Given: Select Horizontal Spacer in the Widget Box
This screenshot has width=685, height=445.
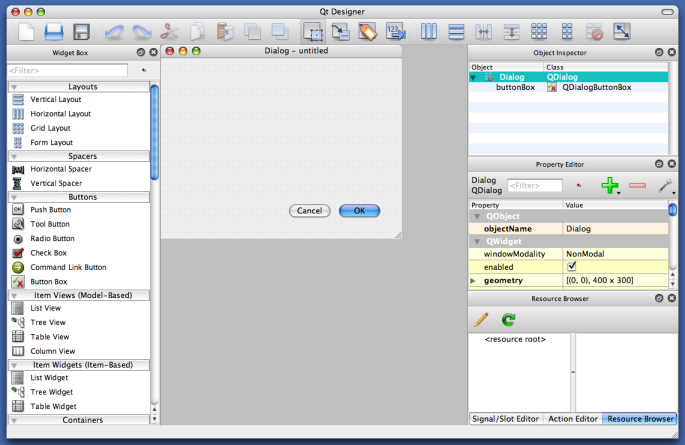Looking at the screenshot, I should click(61, 169).
